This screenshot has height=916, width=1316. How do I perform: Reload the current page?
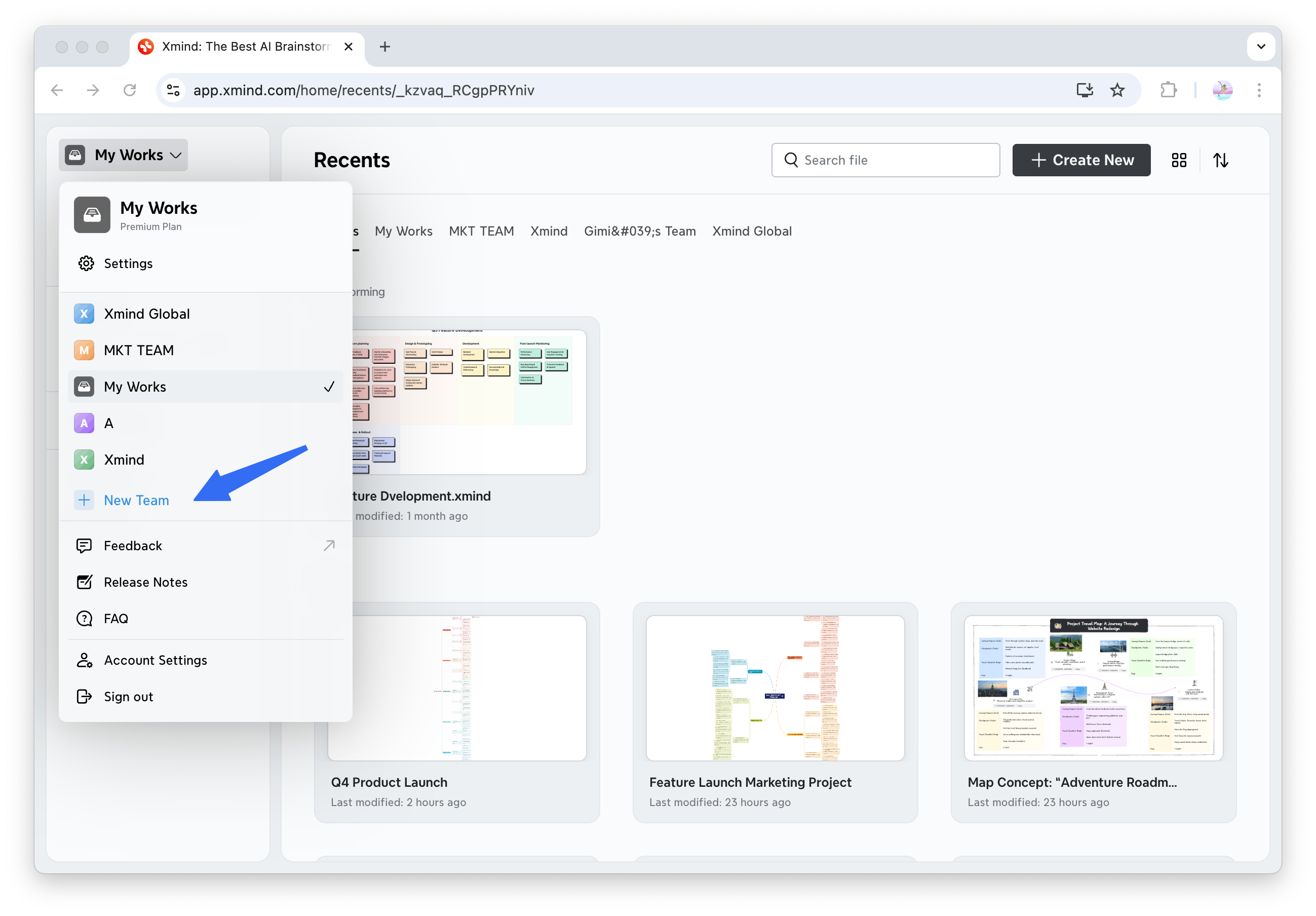130,90
